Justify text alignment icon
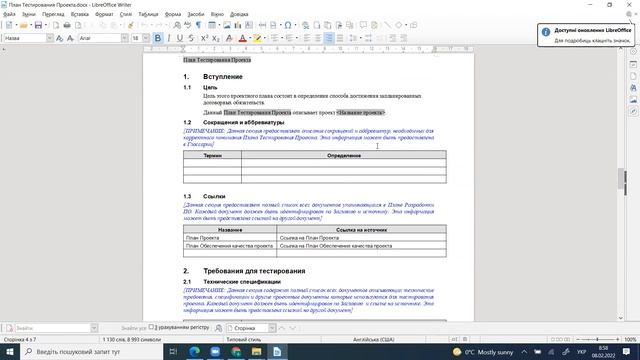This screenshot has width=640, height=360. (x=340, y=38)
